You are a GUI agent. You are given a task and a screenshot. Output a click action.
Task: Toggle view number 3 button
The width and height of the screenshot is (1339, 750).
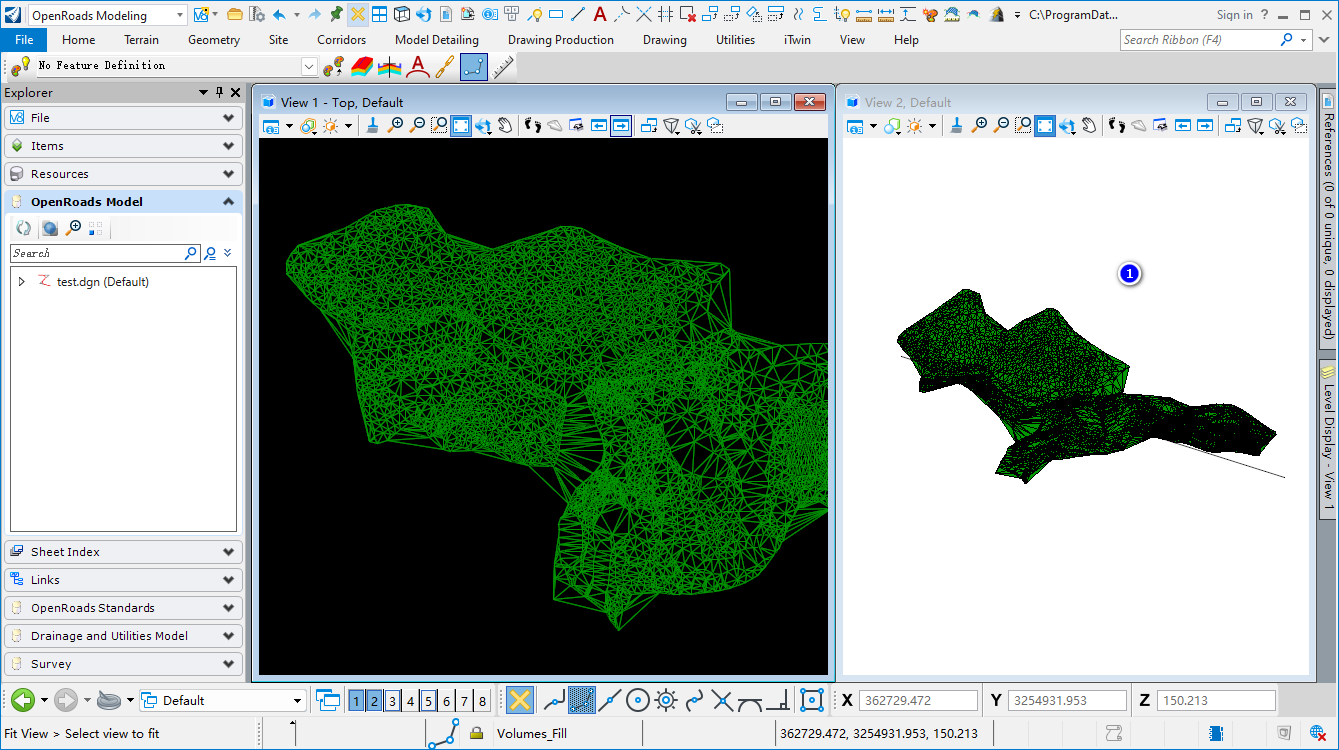(393, 701)
